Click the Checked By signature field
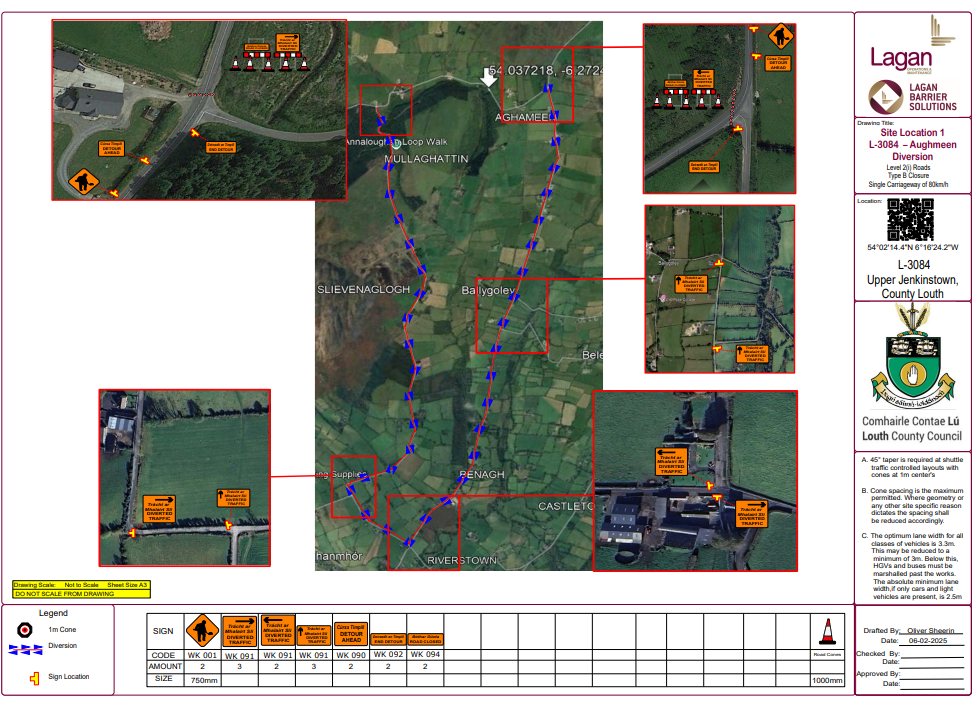Viewport: 979px width, 714px height. [x=932, y=657]
